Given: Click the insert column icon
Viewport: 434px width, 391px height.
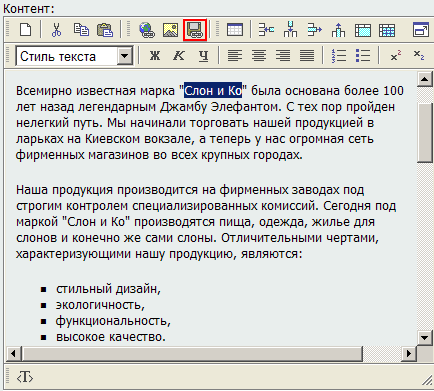Looking at the screenshot, I should tap(290, 29).
